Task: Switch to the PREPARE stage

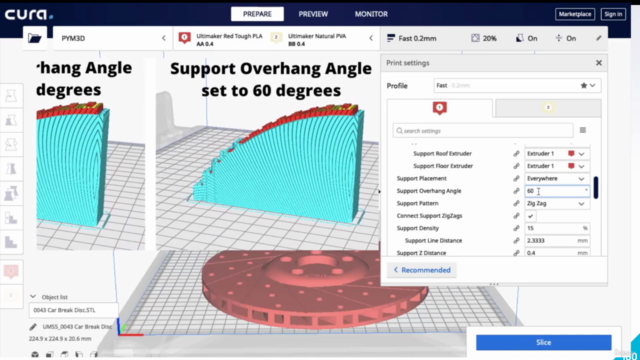Action: pos(257,14)
